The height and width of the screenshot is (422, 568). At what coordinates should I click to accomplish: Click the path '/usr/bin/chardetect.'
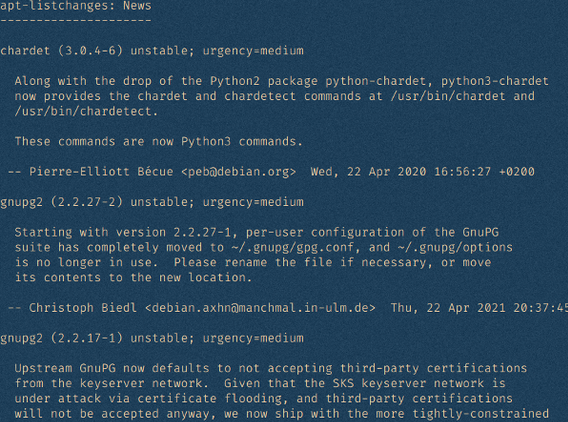point(86,111)
